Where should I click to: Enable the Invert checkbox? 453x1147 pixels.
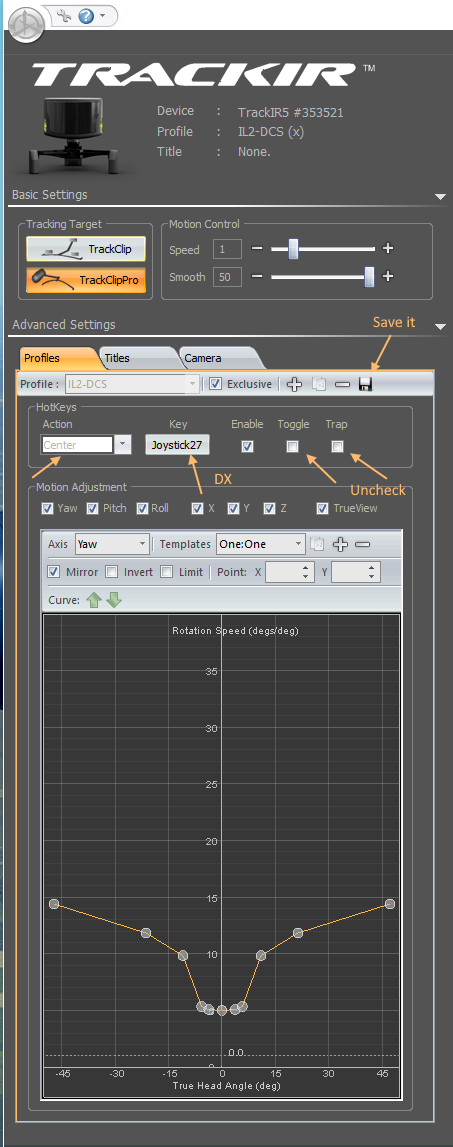tap(112, 571)
